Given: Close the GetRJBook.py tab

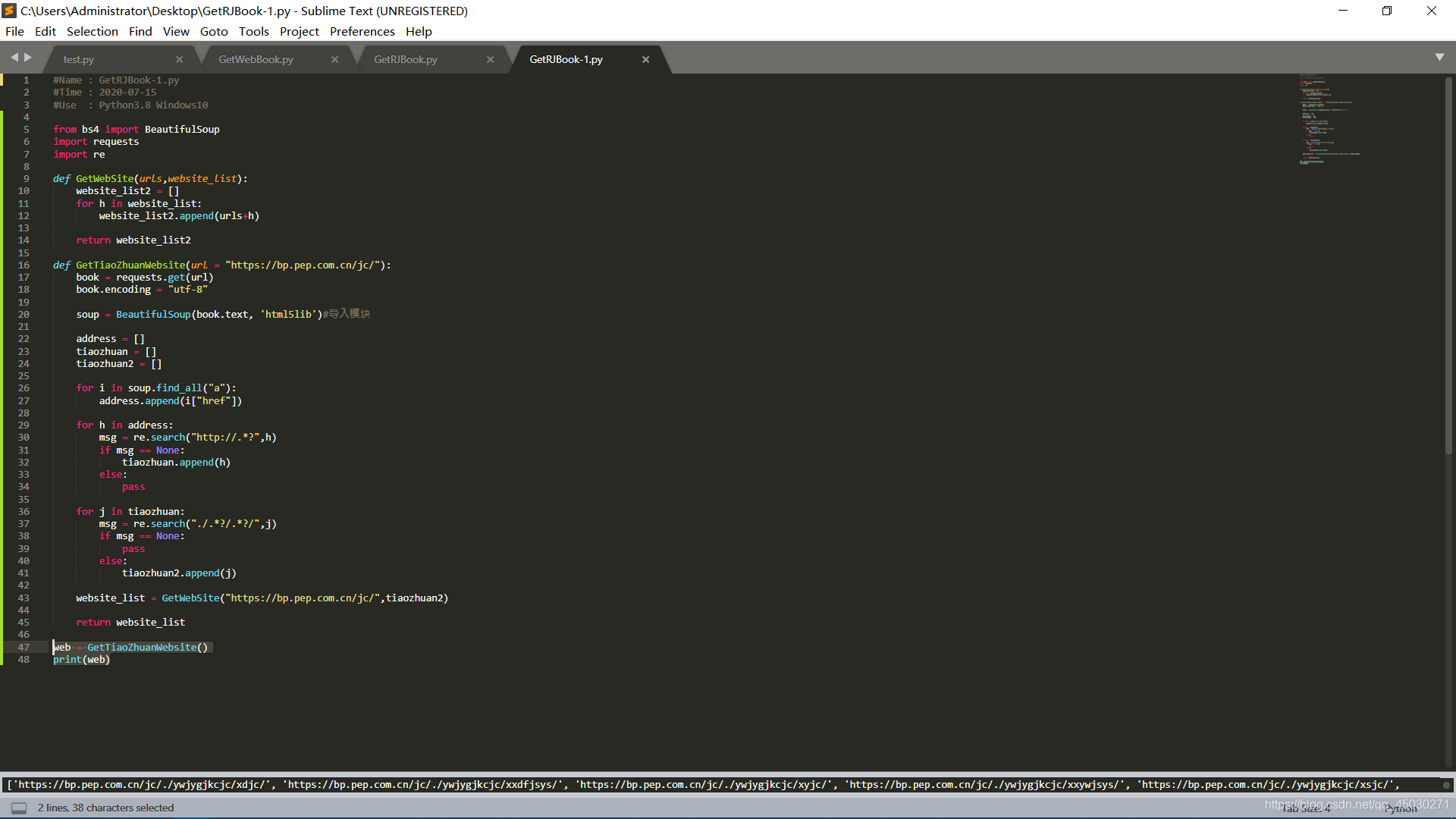Looking at the screenshot, I should [491, 59].
